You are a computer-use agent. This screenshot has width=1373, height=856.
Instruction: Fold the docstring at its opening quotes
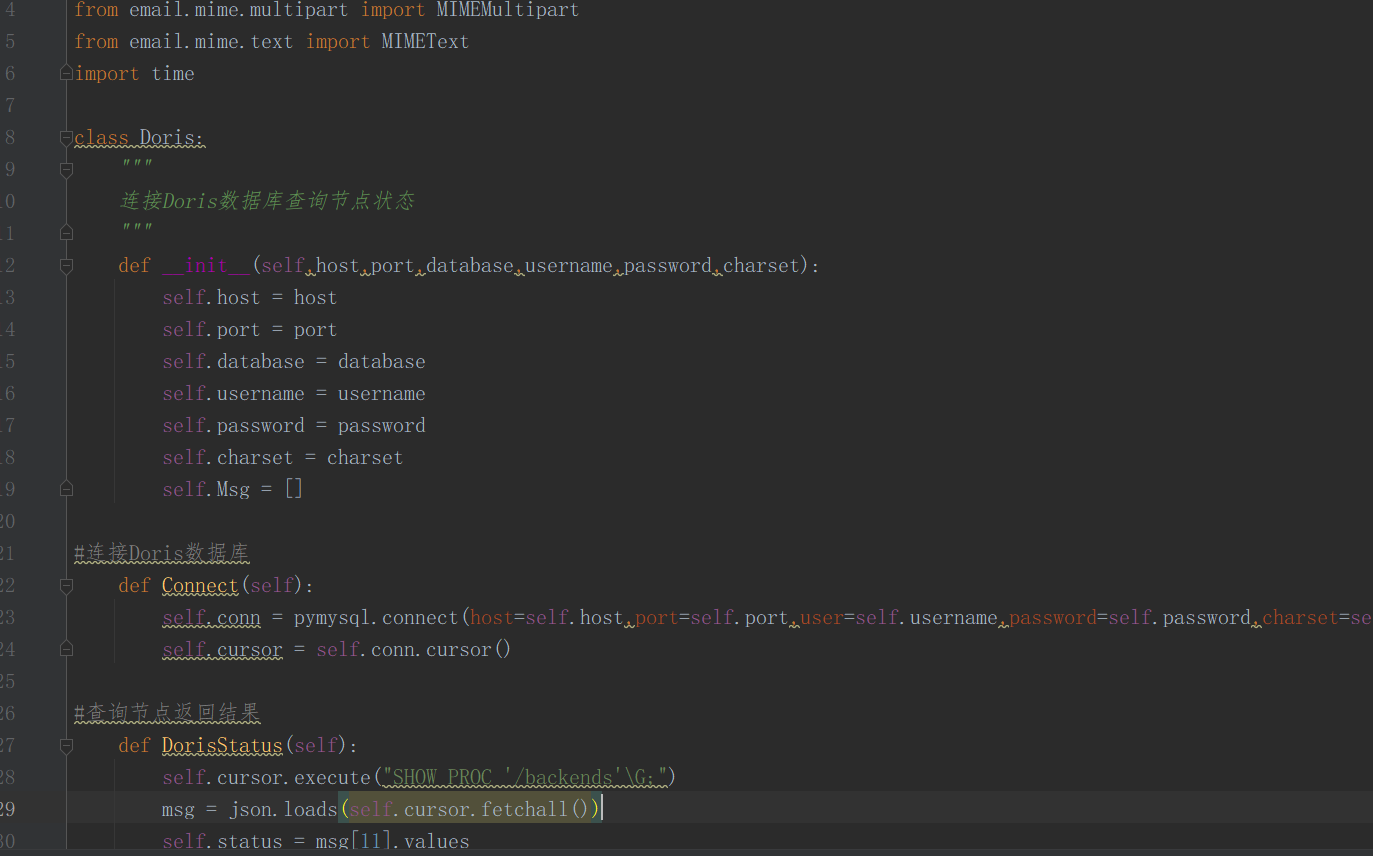tap(66, 169)
